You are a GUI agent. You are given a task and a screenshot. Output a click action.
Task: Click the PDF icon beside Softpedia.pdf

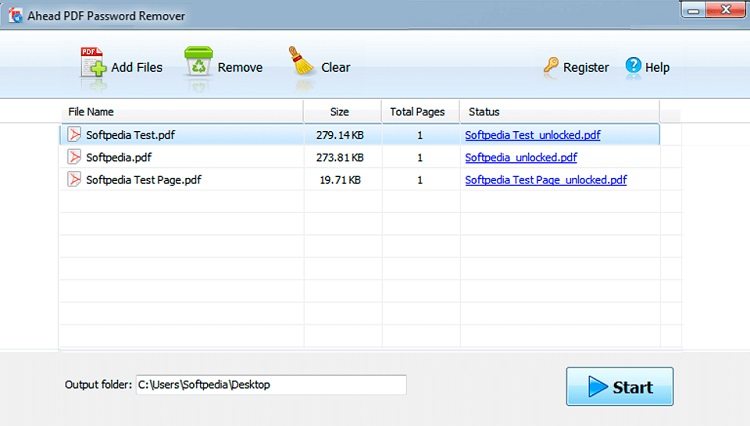[x=74, y=157]
